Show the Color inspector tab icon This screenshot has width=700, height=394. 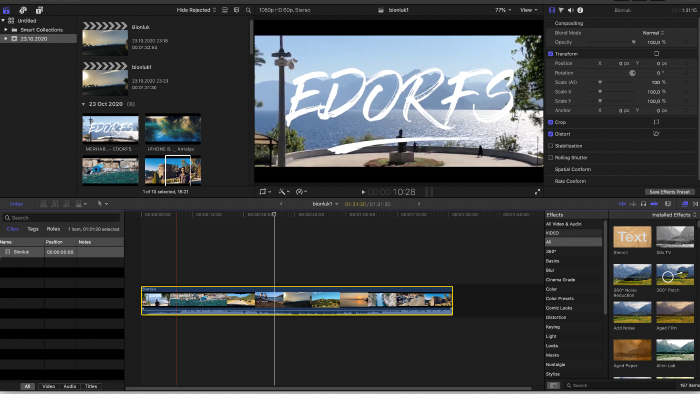tap(561, 10)
